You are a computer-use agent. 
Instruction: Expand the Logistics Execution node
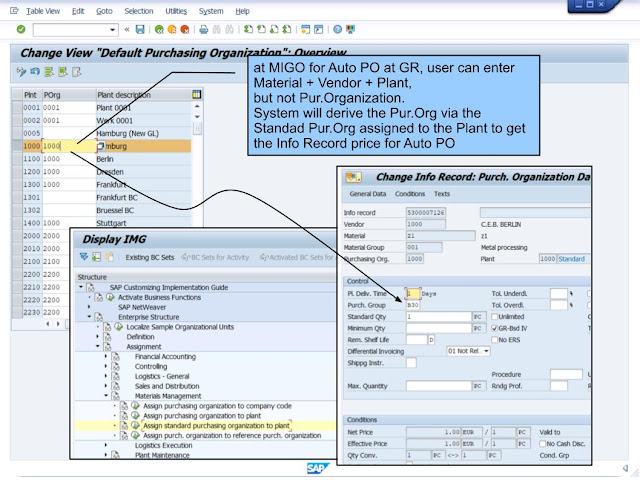pos(106,445)
